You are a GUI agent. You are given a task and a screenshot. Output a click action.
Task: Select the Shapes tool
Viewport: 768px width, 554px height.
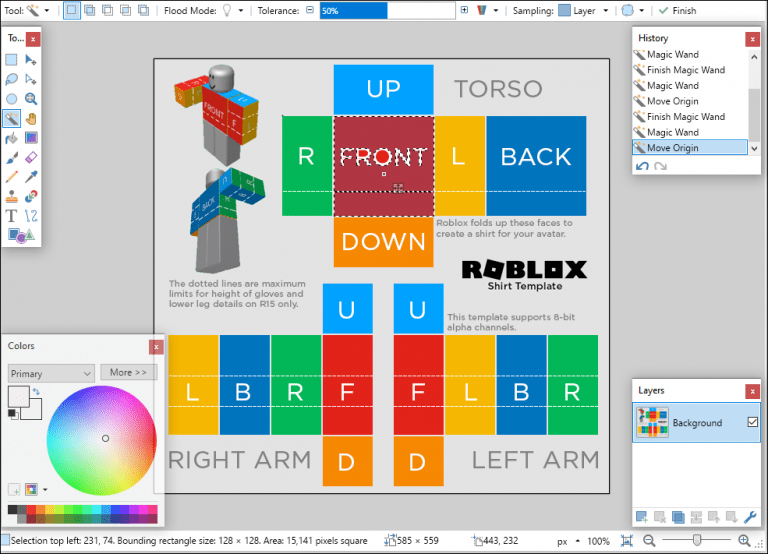21,236
